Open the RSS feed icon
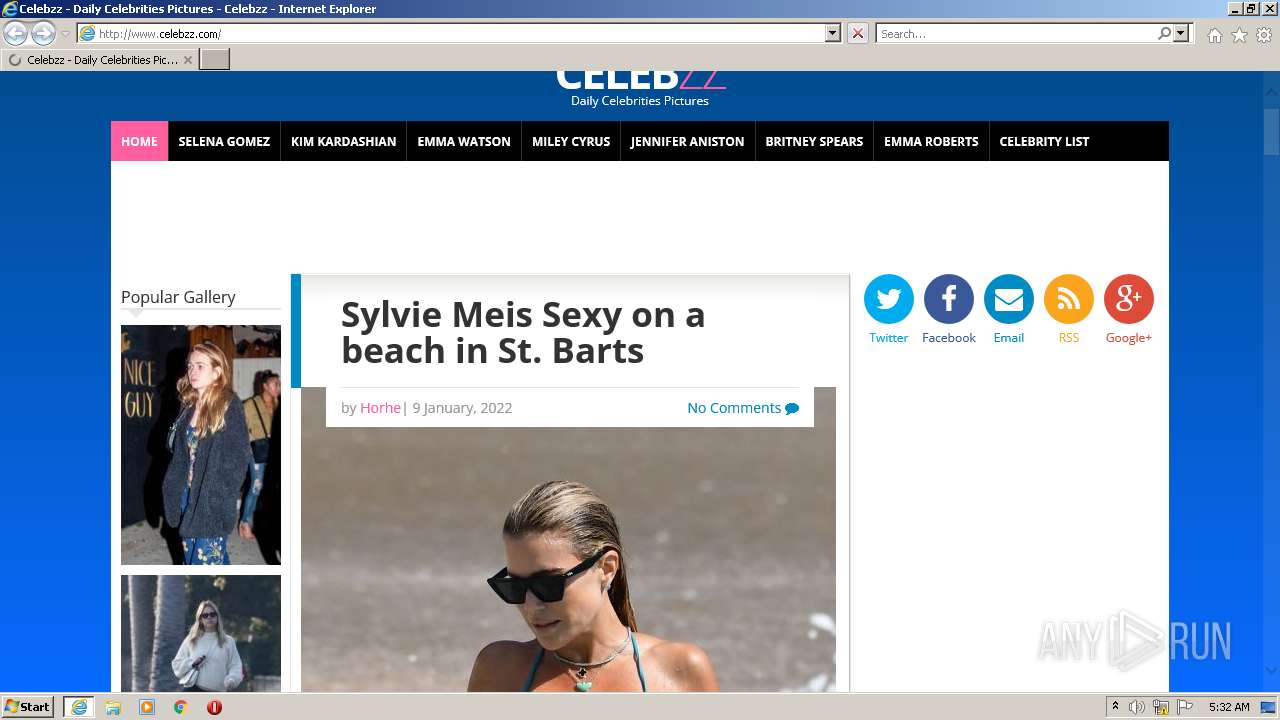The width and height of the screenshot is (1280, 720). point(1068,299)
